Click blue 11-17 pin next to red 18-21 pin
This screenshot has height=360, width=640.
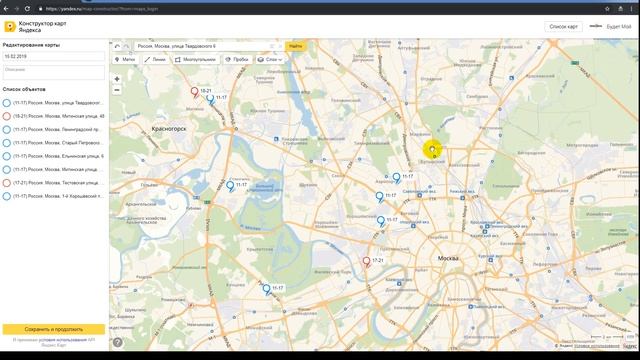pos(210,99)
